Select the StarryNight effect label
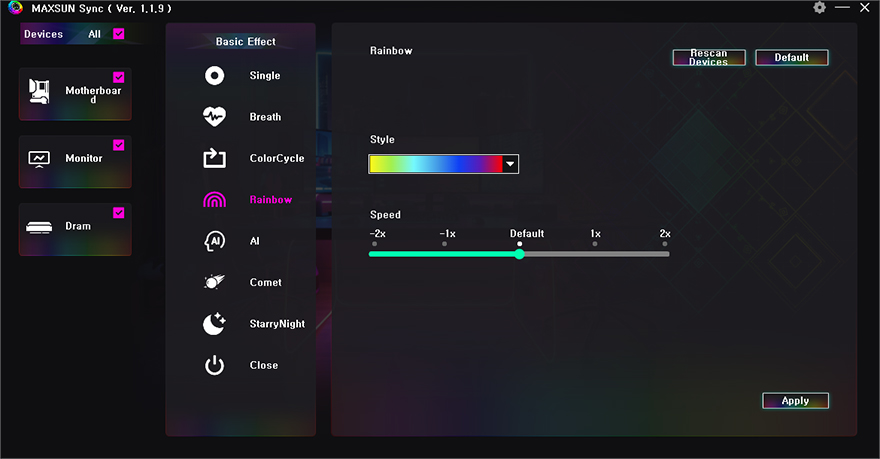Screen dimensions: 880x459 [277, 324]
